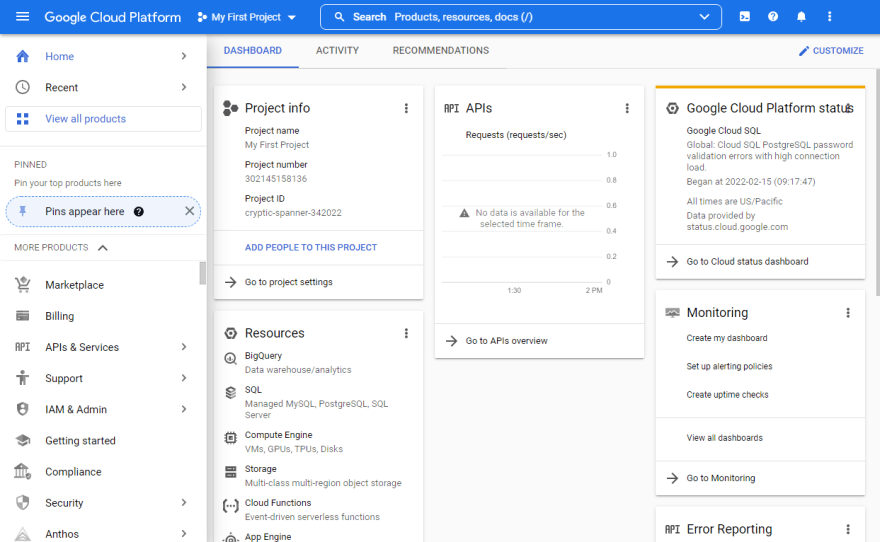Click the View all products grid icon
This screenshot has height=542, width=880.
(x=22, y=118)
